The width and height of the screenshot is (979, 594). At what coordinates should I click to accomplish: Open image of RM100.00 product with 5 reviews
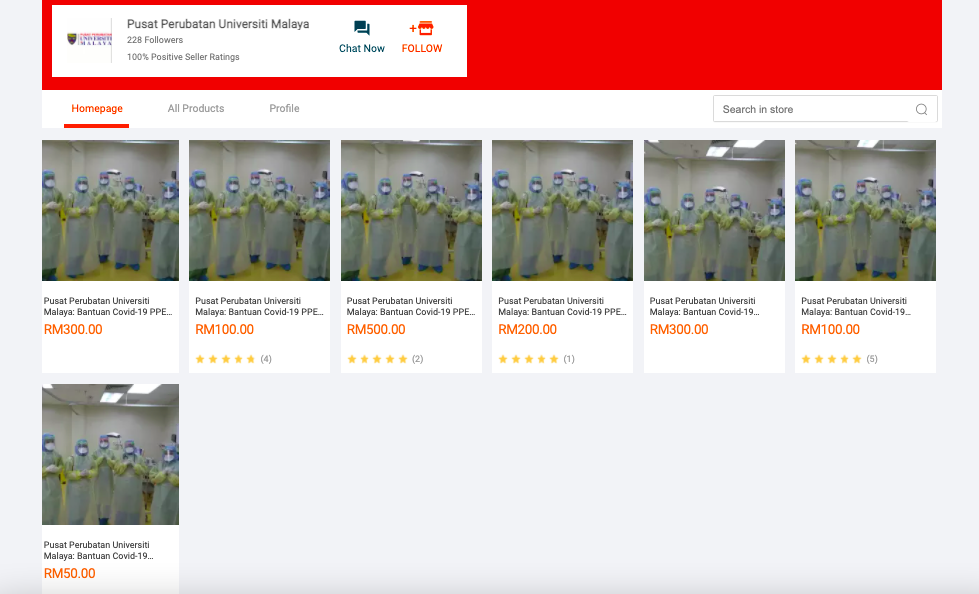pos(865,210)
